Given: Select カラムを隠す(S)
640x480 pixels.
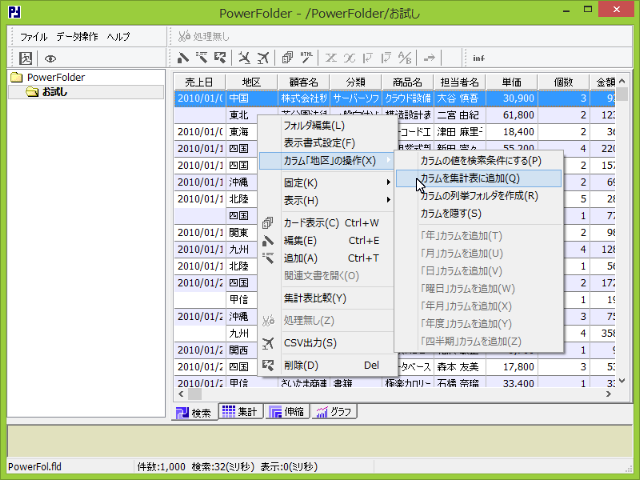Looking at the screenshot, I should coord(479,213).
